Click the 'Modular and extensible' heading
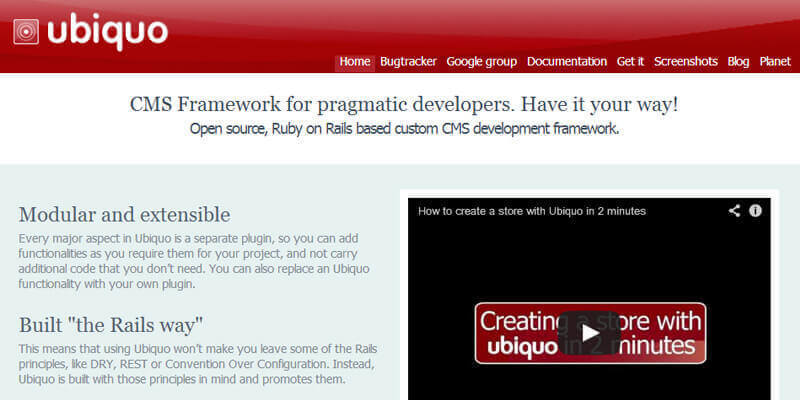The height and width of the screenshot is (400, 800). [x=124, y=215]
